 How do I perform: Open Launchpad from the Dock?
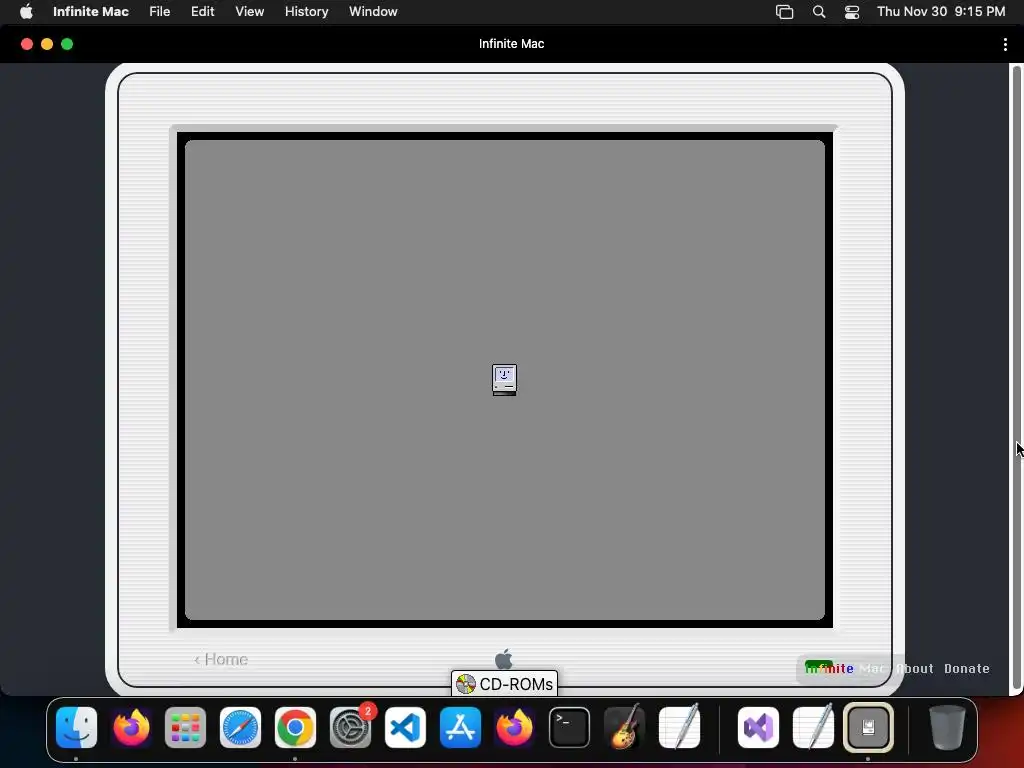(185, 727)
